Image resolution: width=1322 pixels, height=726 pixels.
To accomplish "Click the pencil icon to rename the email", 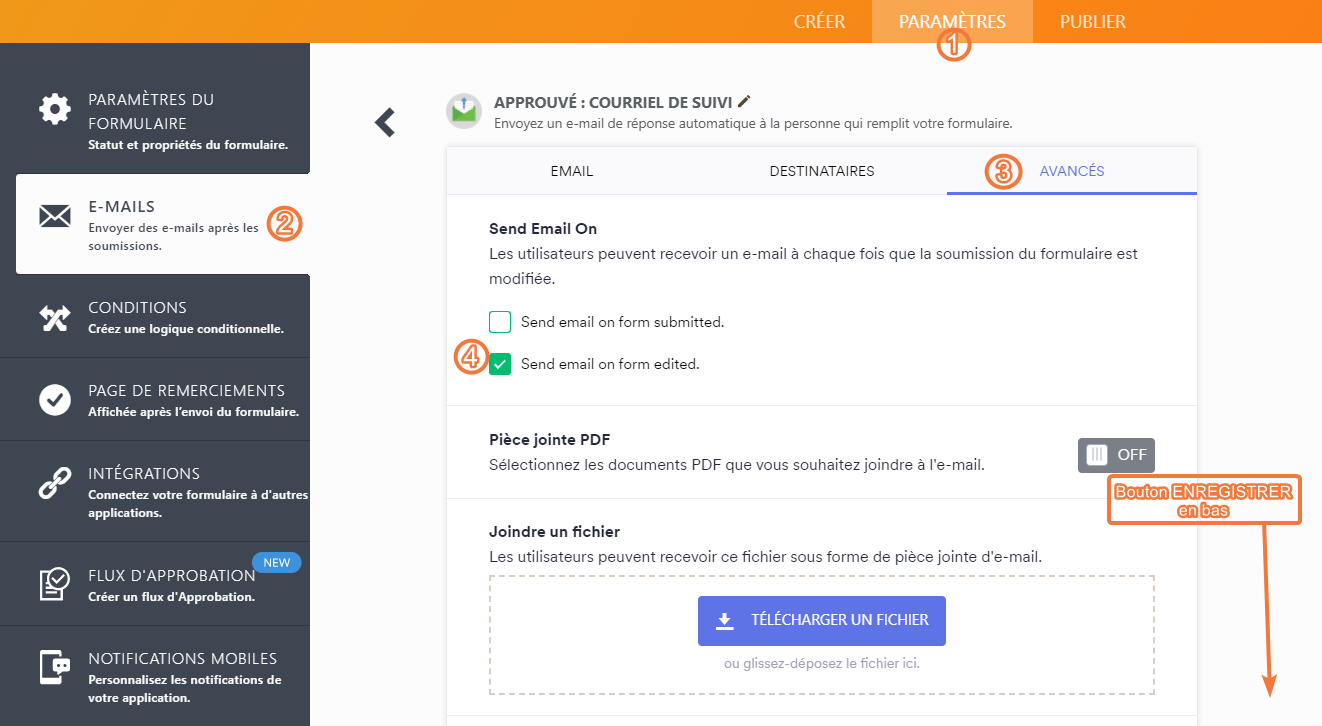I will pos(743,101).
